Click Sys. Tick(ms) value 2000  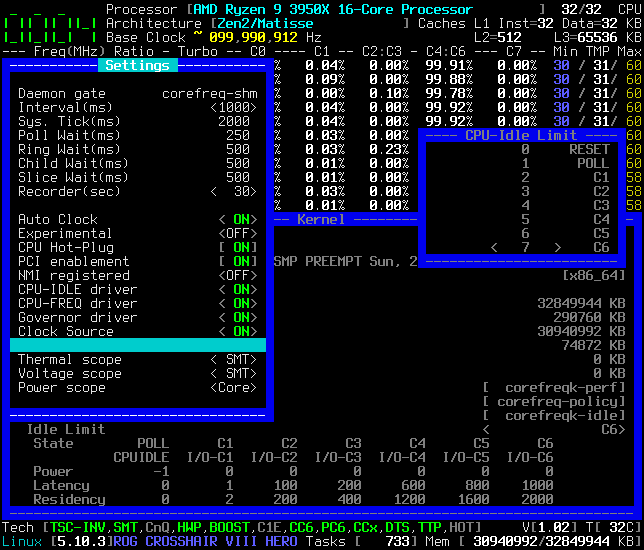(234, 122)
